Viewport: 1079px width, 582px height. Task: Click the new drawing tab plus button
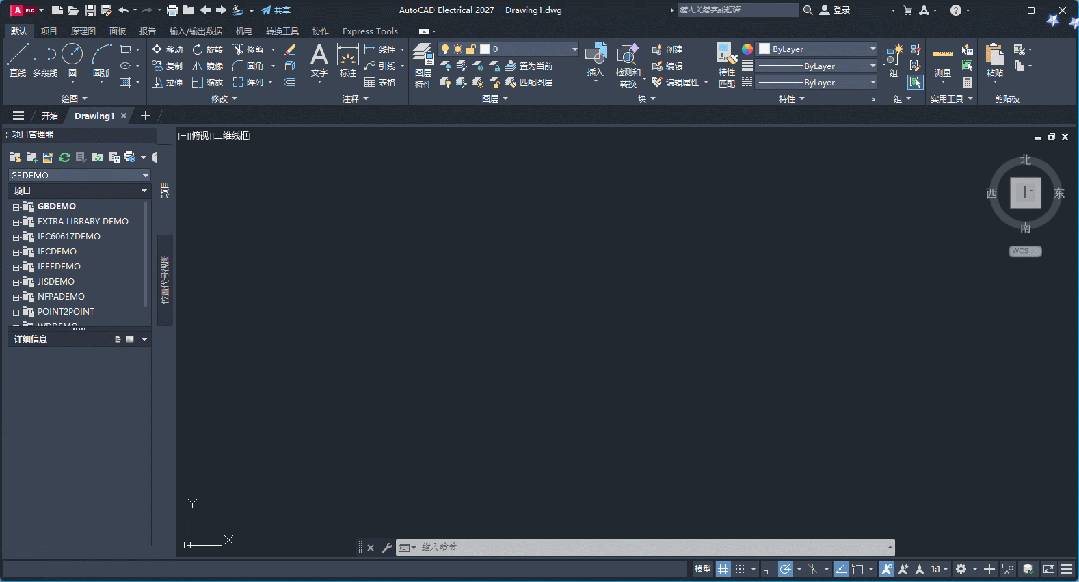145,116
